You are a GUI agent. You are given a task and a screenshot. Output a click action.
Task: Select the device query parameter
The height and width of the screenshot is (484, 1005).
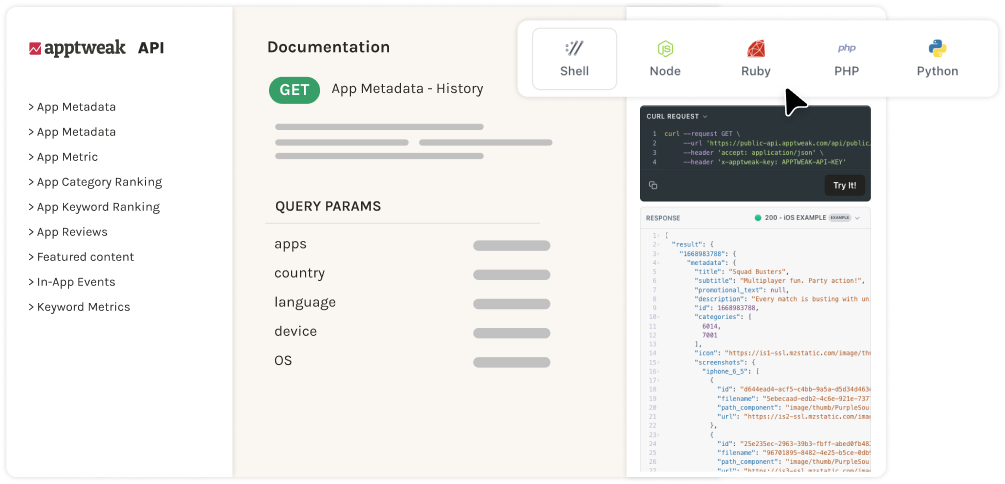click(295, 331)
